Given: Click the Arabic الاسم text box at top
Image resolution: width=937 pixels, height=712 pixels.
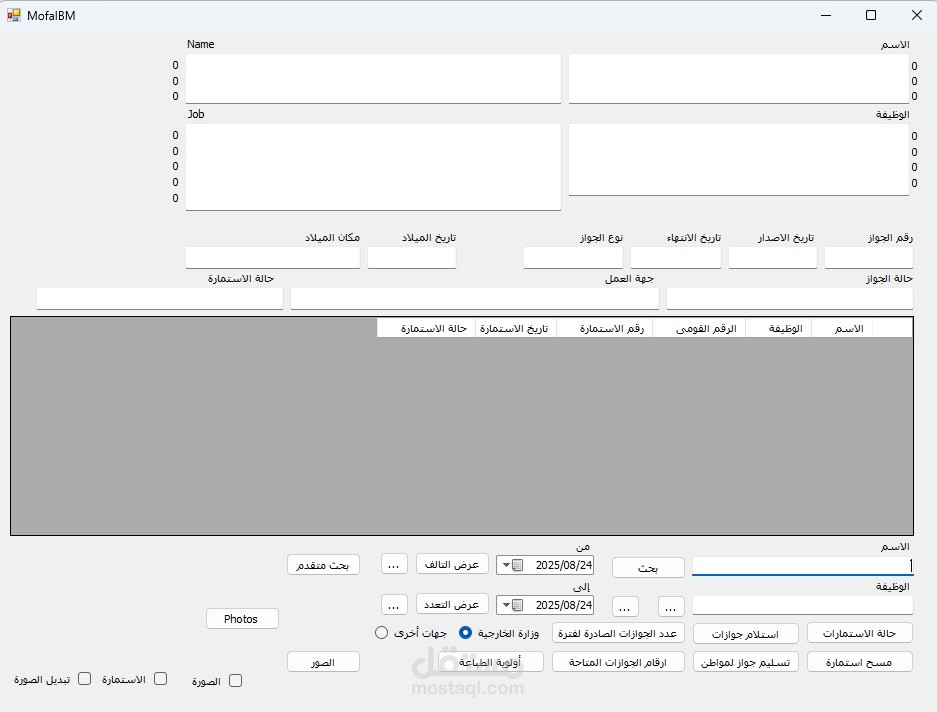Looking at the screenshot, I should coord(739,78).
